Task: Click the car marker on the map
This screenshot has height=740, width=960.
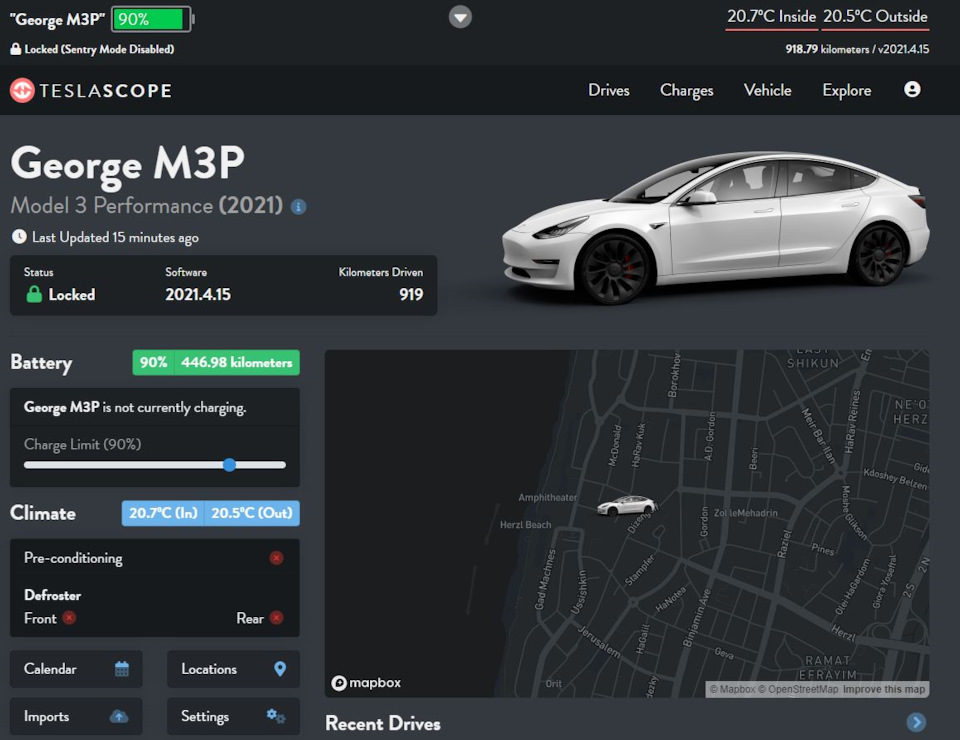Action: pyautogui.click(x=627, y=506)
